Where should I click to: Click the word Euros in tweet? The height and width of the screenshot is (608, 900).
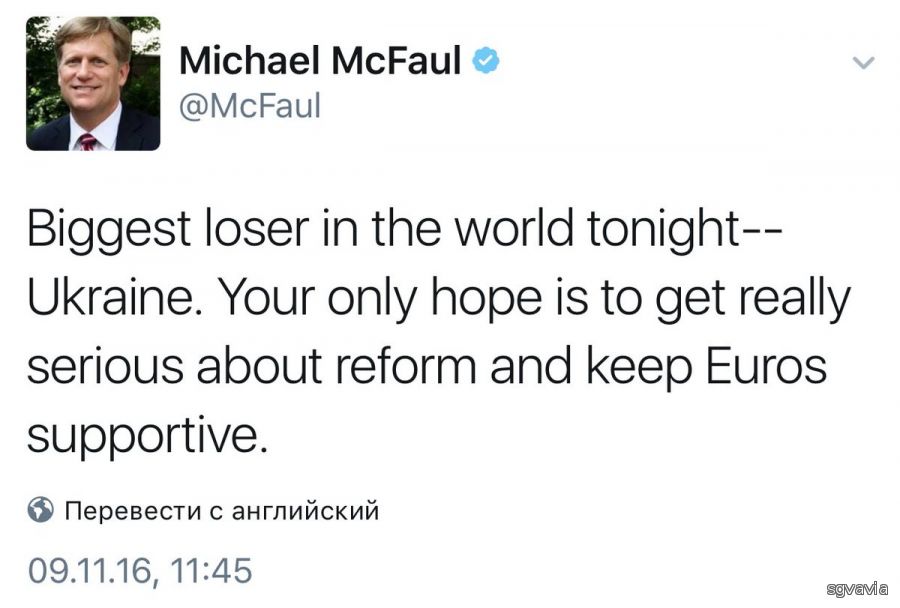pos(766,366)
